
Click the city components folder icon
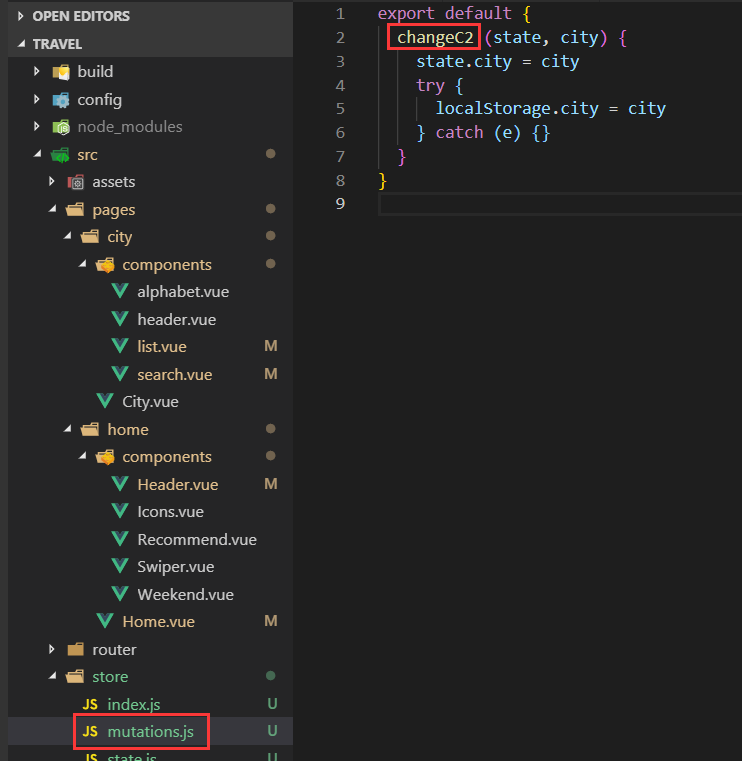(105, 265)
